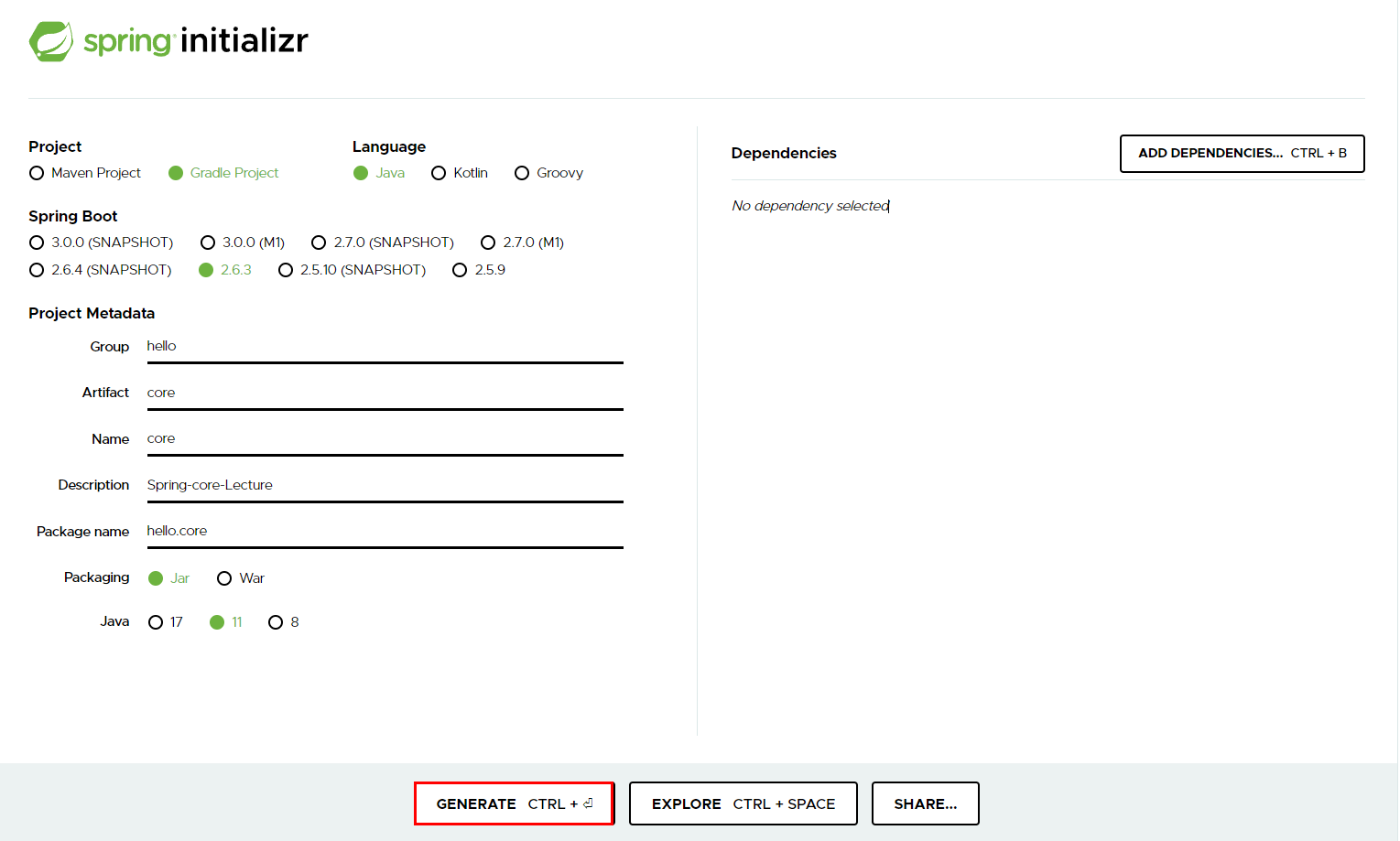Edit the Name input field

click(x=385, y=439)
